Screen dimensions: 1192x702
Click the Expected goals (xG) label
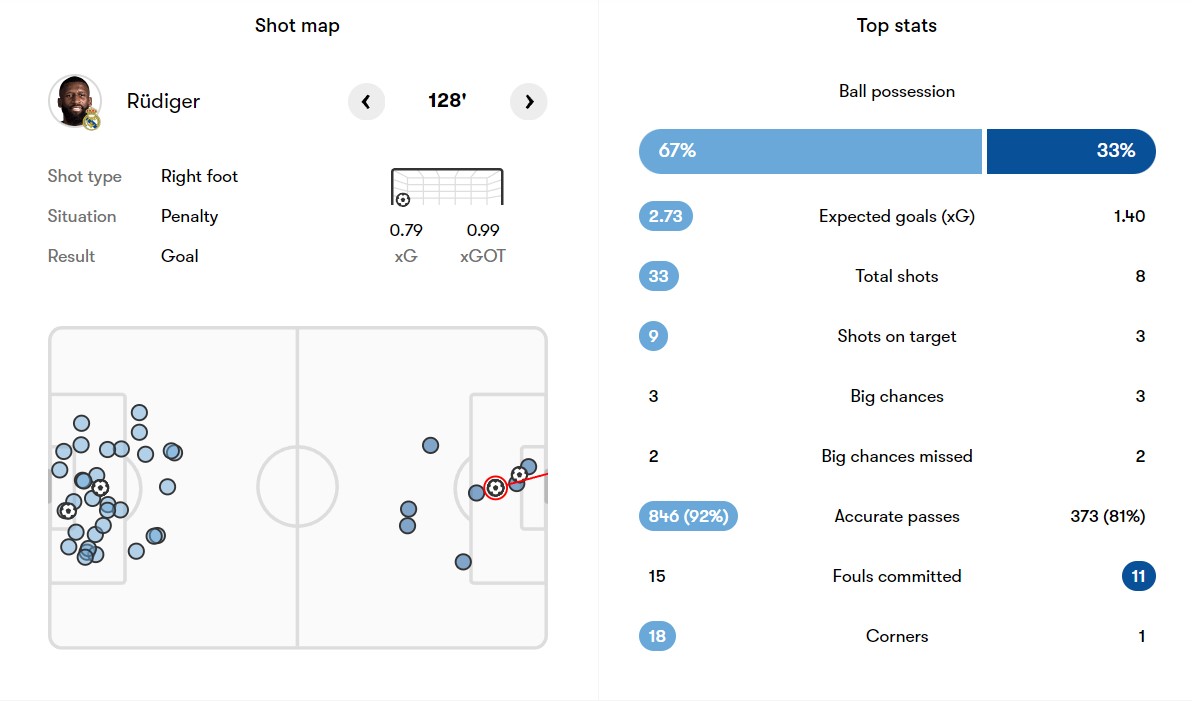(x=897, y=217)
